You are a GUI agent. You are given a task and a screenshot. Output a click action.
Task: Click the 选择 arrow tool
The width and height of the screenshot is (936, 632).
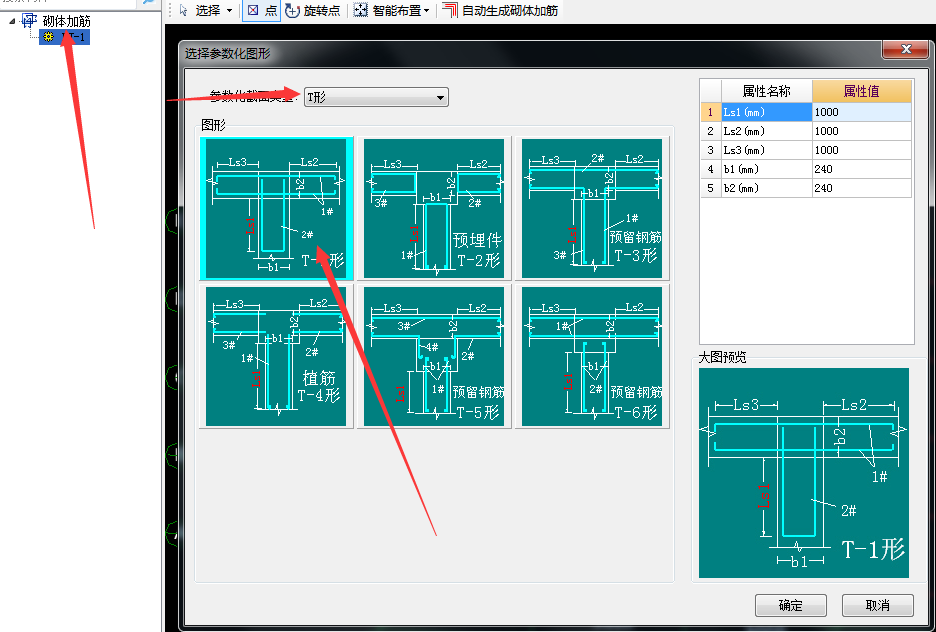201,10
